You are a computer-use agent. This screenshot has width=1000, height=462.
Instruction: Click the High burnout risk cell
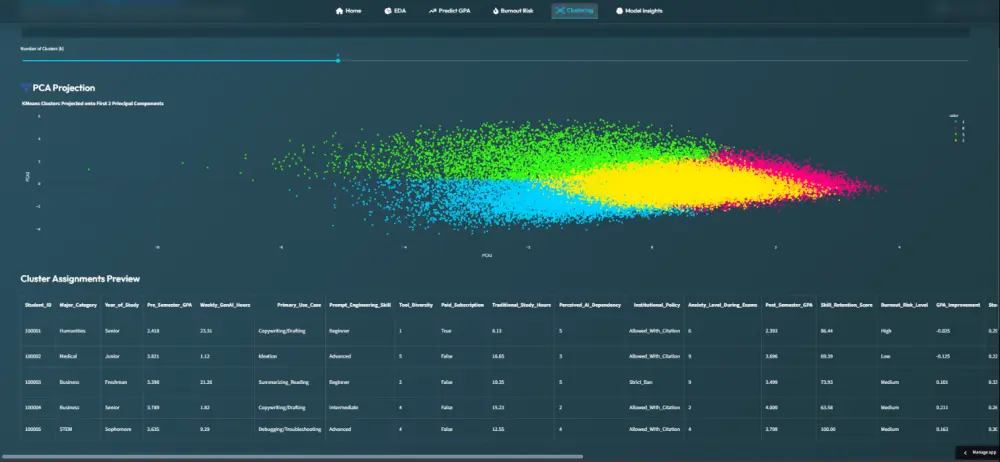click(x=886, y=331)
